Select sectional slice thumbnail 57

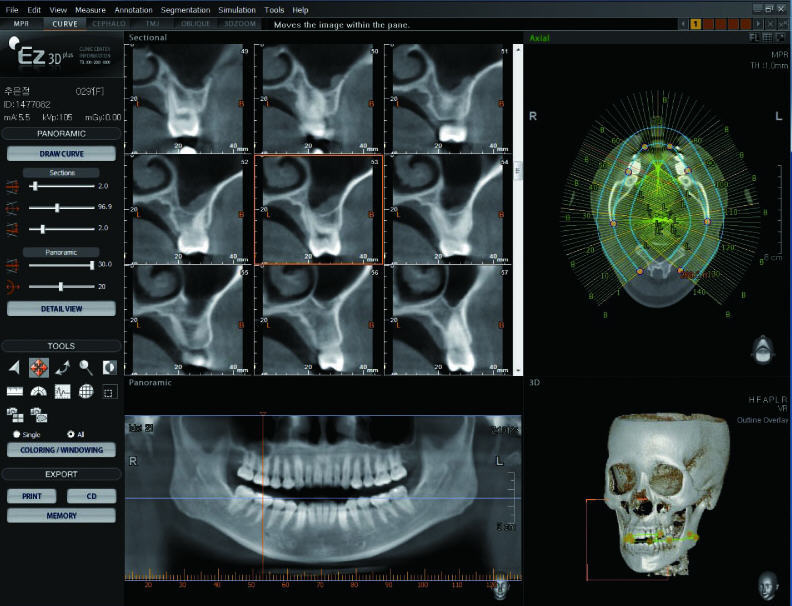(x=448, y=320)
